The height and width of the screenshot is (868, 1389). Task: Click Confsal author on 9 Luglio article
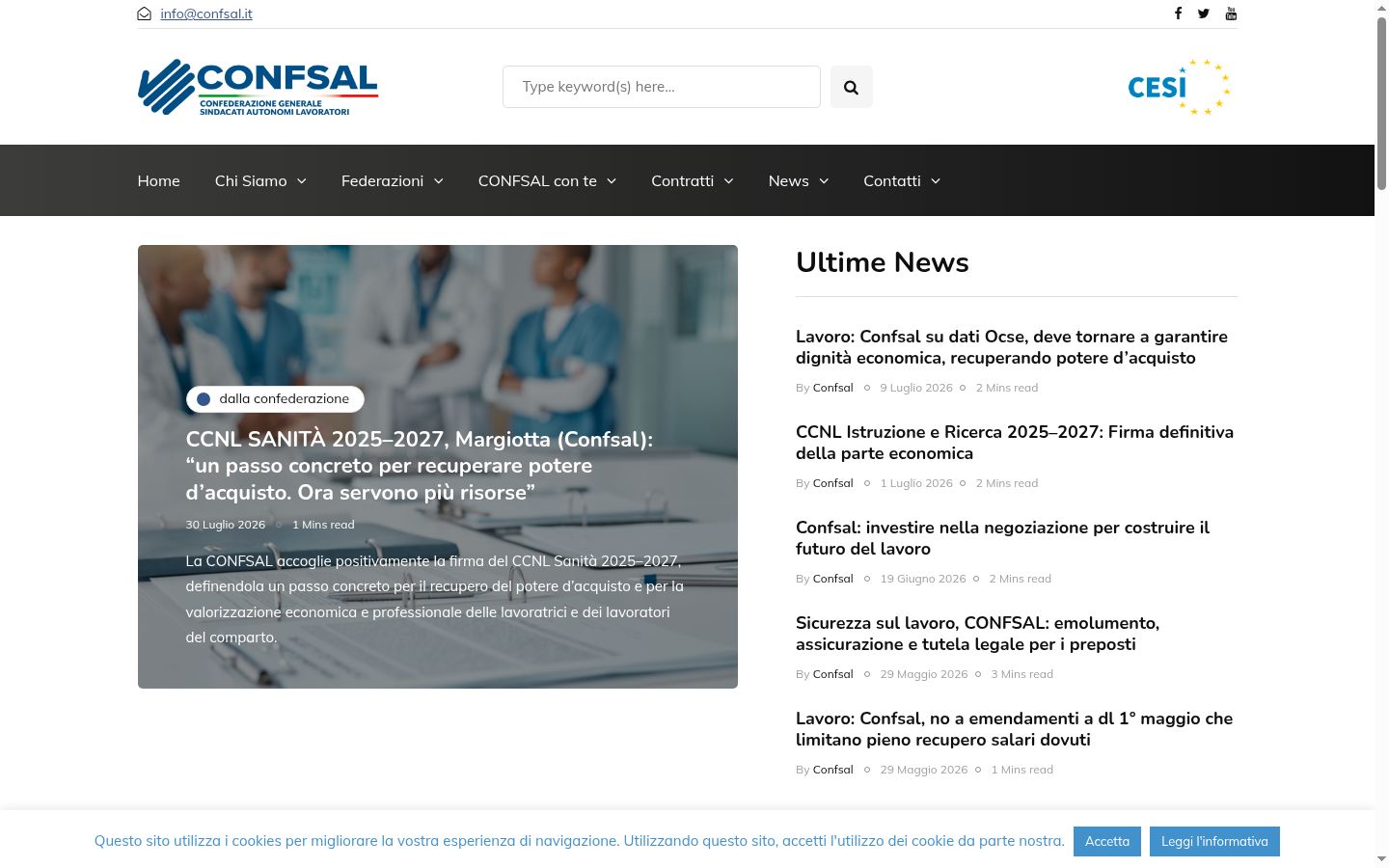pyautogui.click(x=833, y=388)
